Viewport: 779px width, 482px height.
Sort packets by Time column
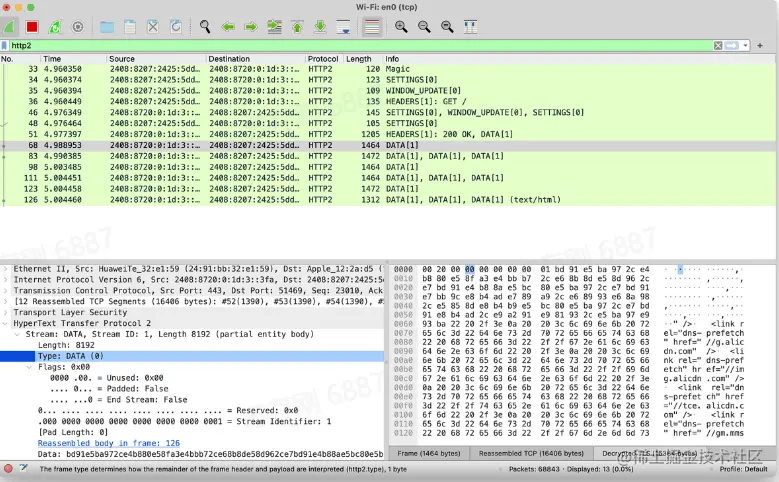point(73,59)
